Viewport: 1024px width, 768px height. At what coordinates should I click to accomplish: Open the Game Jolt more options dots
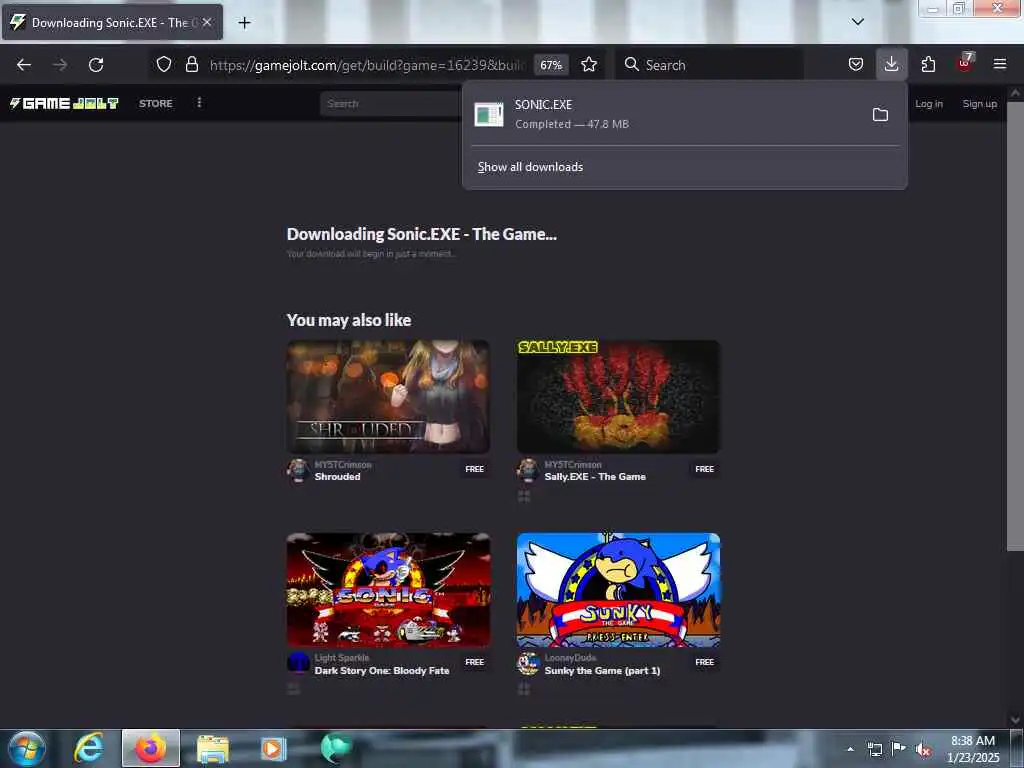pos(199,103)
